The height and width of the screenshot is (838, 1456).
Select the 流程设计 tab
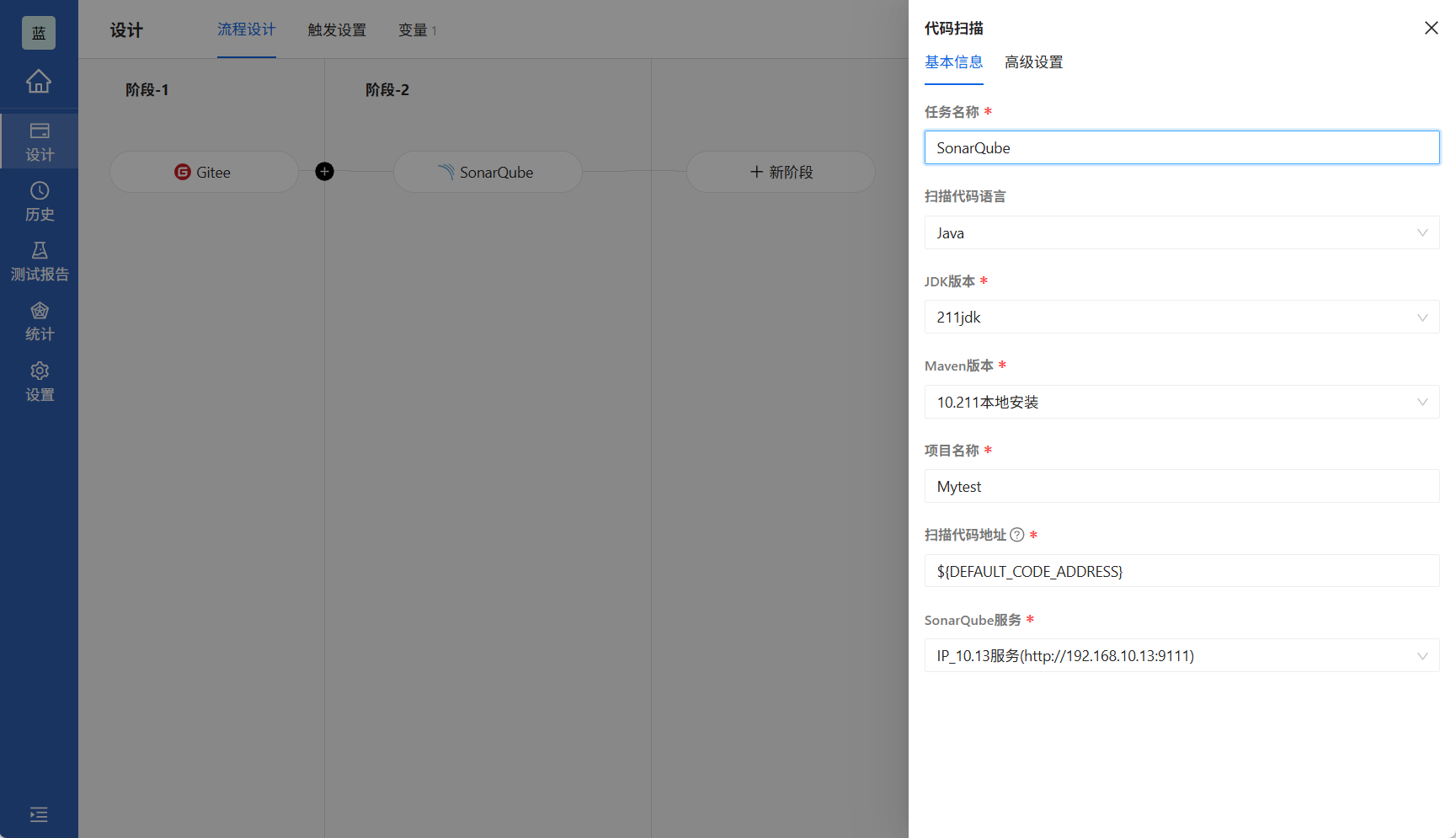click(x=246, y=30)
